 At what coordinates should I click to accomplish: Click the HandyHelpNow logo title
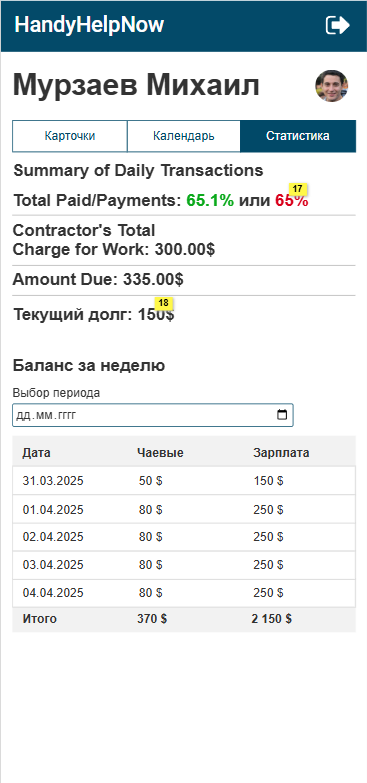click(89, 24)
